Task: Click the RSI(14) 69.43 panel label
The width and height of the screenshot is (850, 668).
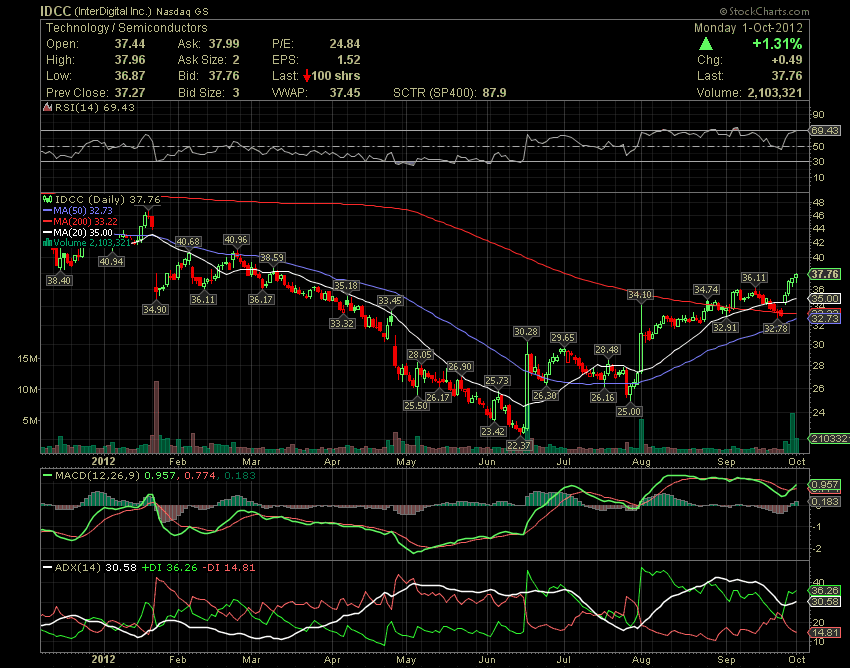Action: 95,107
